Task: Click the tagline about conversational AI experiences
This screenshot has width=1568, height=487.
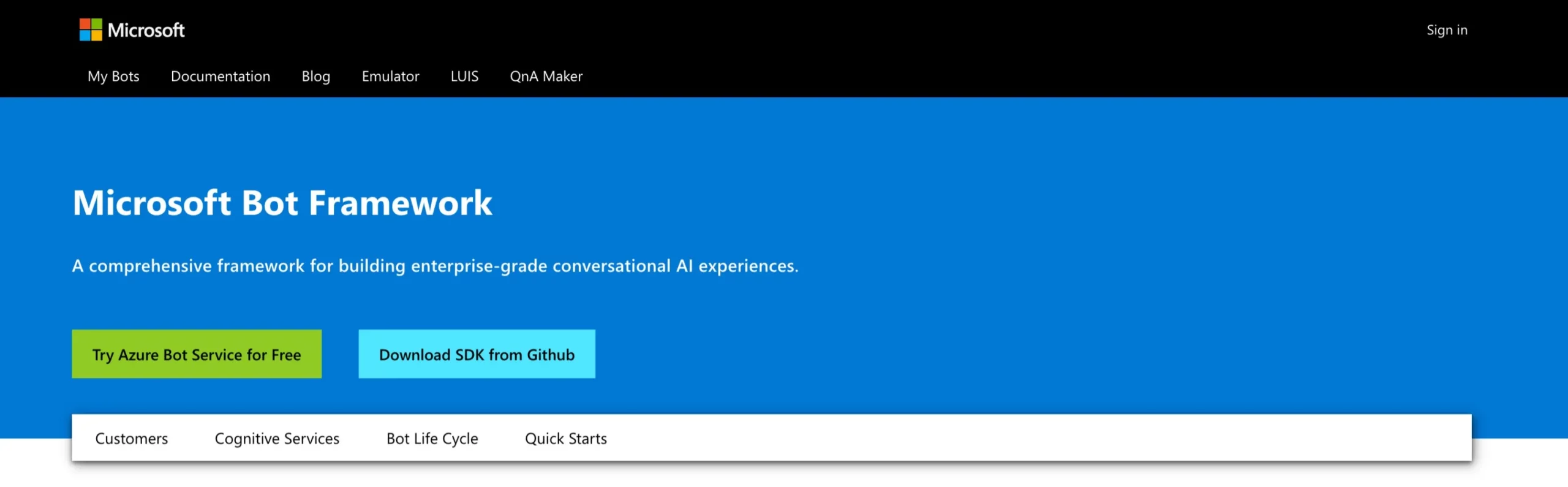Action: tap(435, 266)
